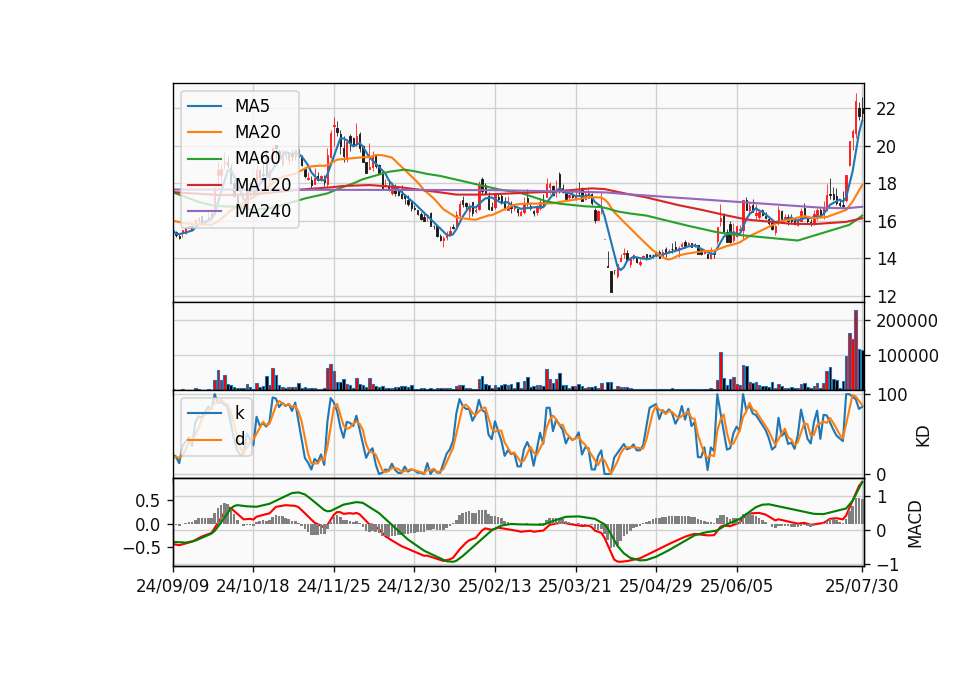
Task: Click the MACD left axis value 0.5
Action: (148, 501)
